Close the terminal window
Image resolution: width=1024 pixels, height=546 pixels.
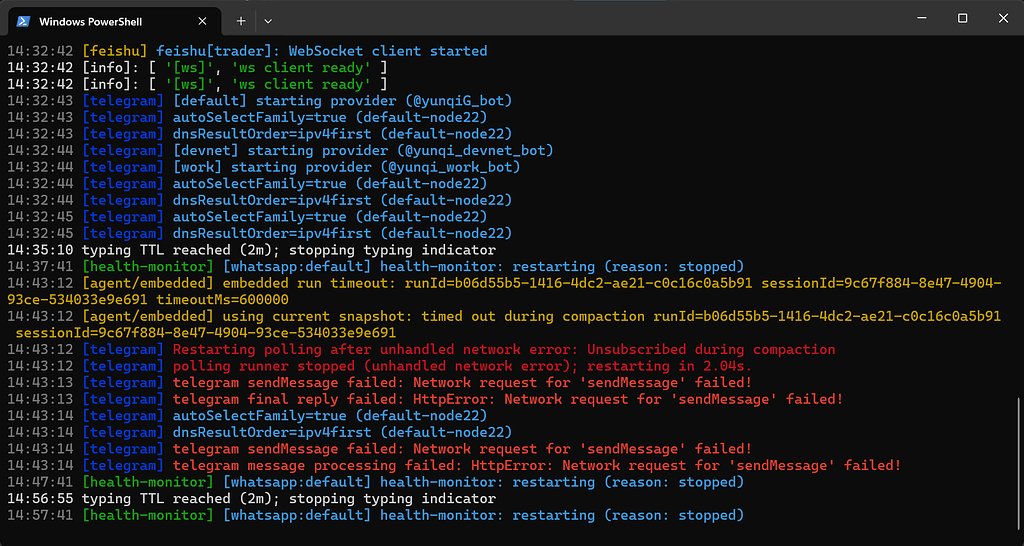click(x=1003, y=18)
